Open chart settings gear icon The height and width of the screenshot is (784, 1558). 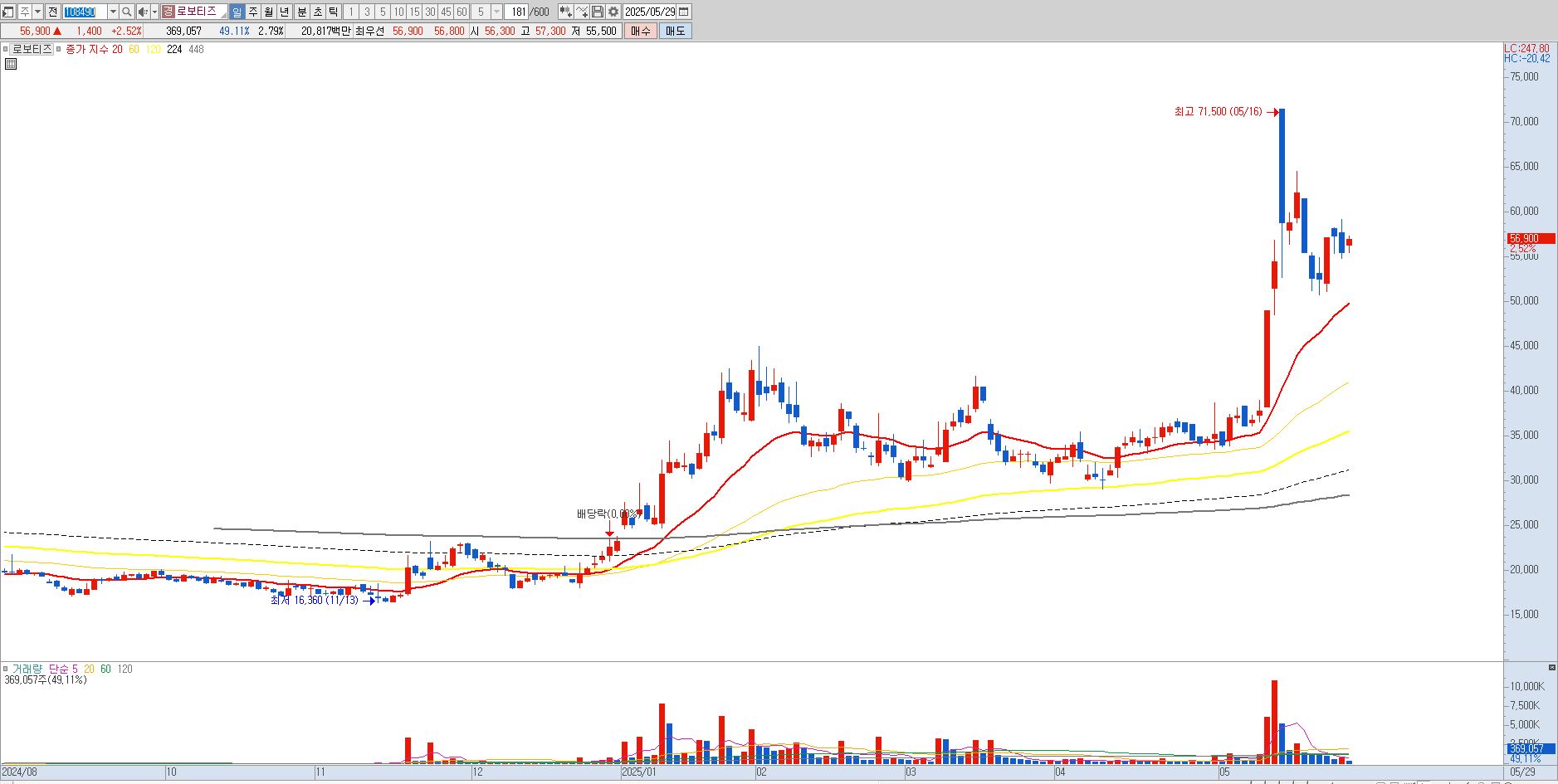pos(613,12)
